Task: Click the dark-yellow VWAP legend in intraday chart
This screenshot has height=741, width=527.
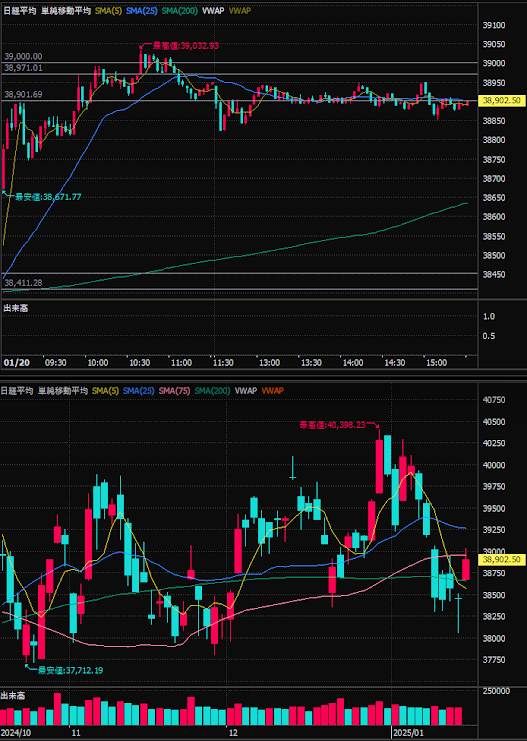Action: [x=240, y=10]
